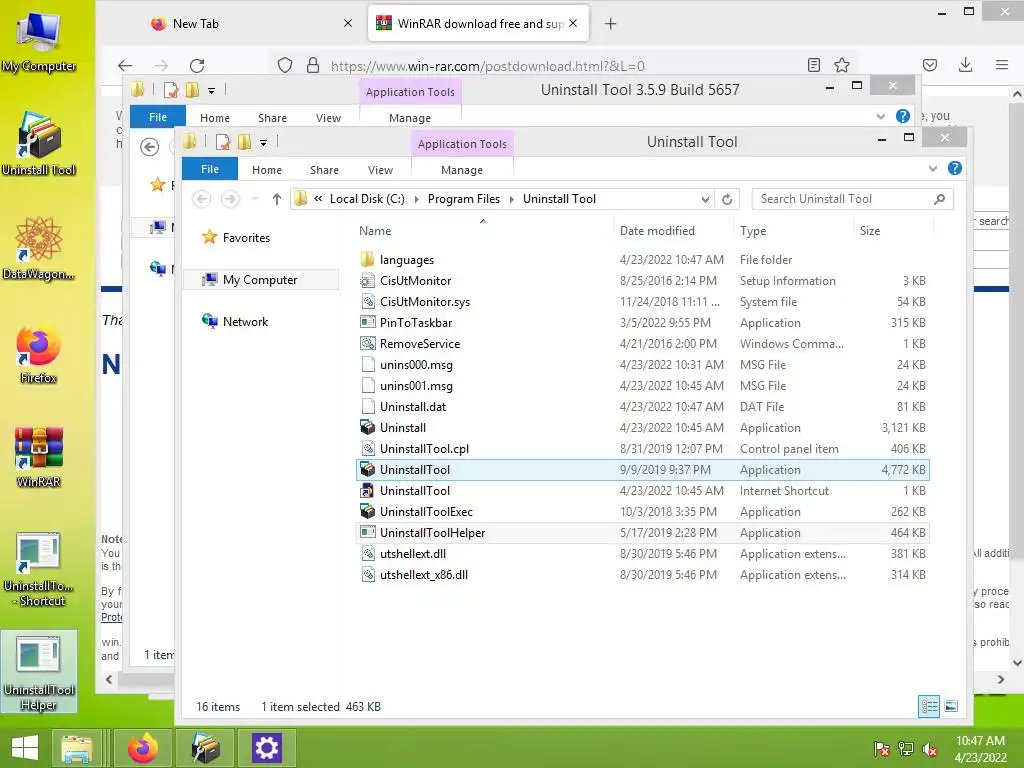Image resolution: width=1024 pixels, height=768 pixels.
Task: Click the search magnifier icon
Action: pyautogui.click(x=940, y=199)
